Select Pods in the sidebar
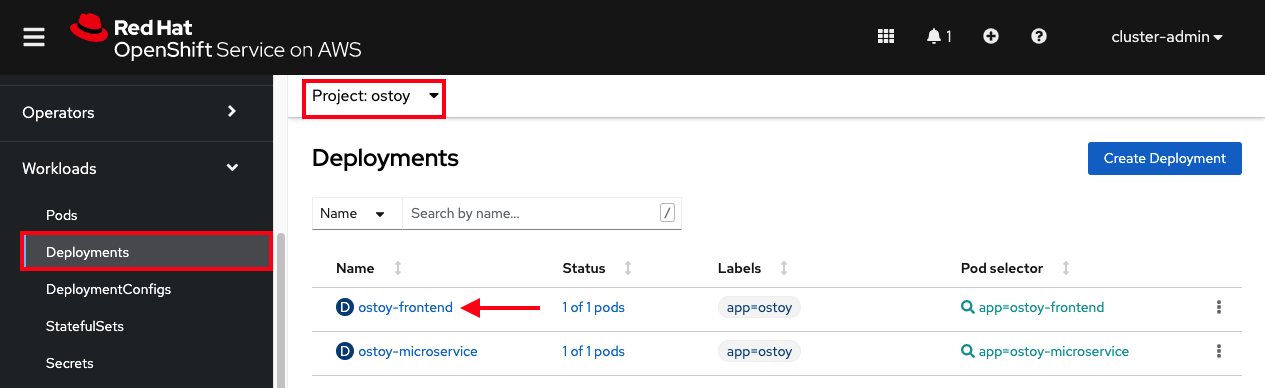This screenshot has width=1265, height=388. pyautogui.click(x=61, y=215)
